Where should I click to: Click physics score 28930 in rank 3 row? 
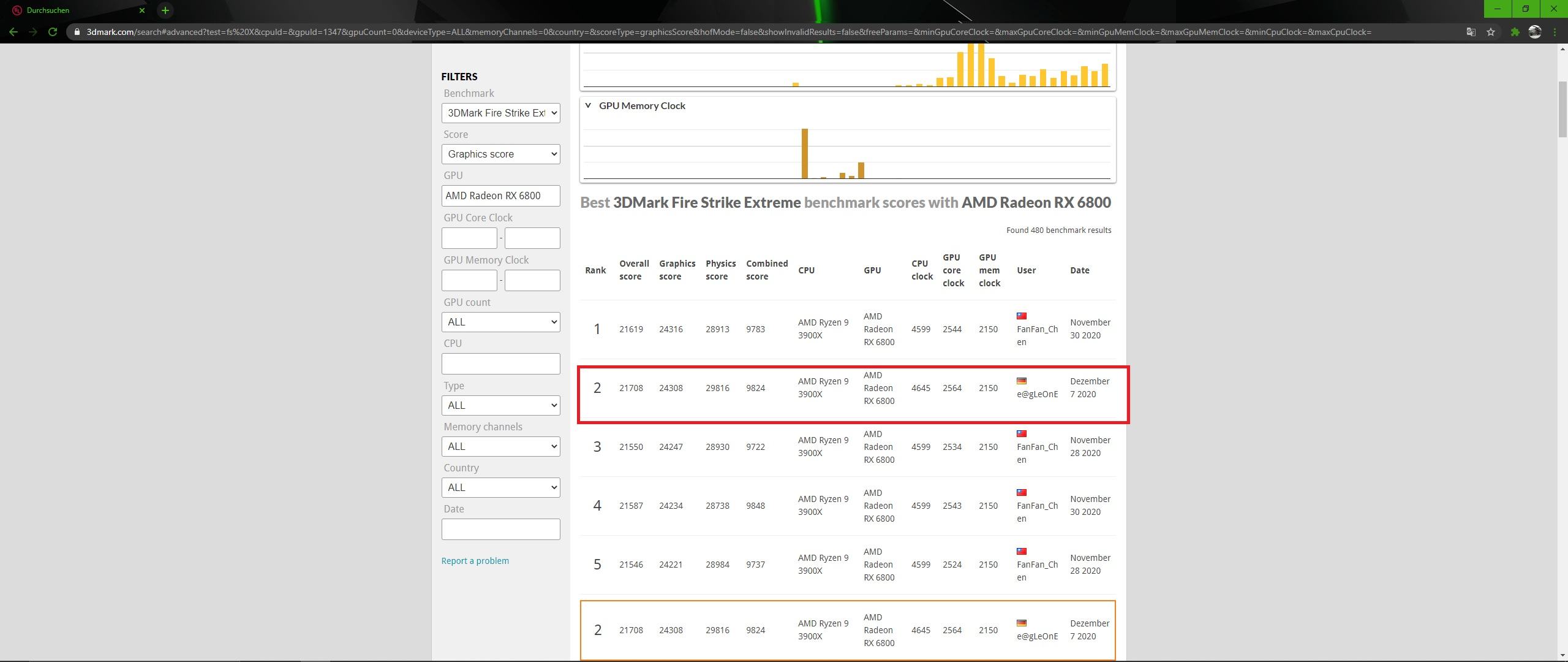(x=717, y=447)
